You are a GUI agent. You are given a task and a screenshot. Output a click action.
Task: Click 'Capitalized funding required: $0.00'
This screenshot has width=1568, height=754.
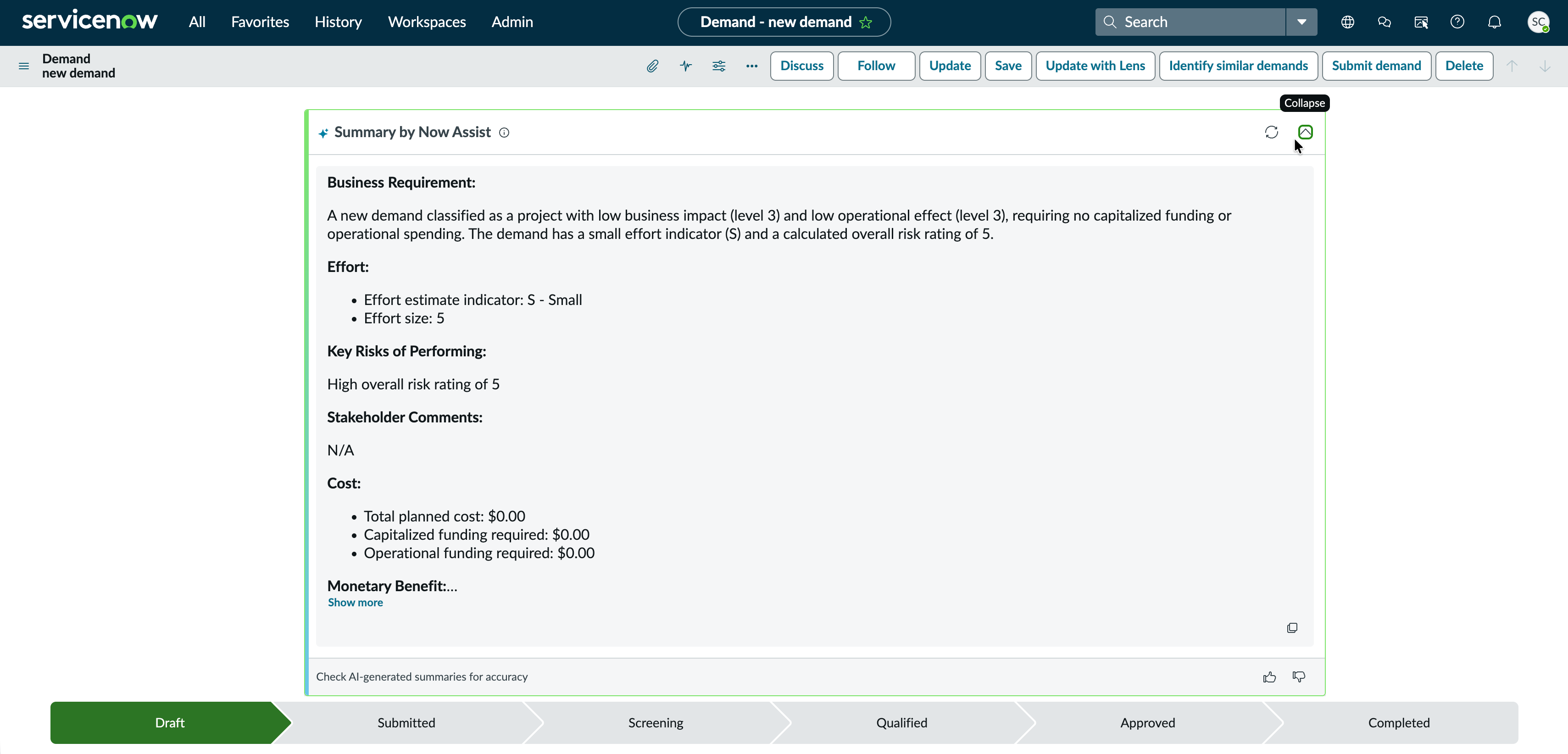click(x=477, y=534)
